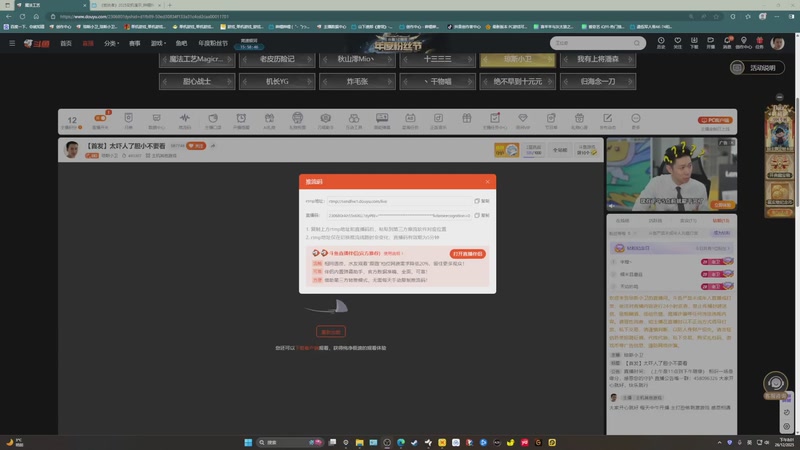The height and width of the screenshot is (450, 800).
Task: Open 活动说明 activity rules button
Action: point(757,68)
